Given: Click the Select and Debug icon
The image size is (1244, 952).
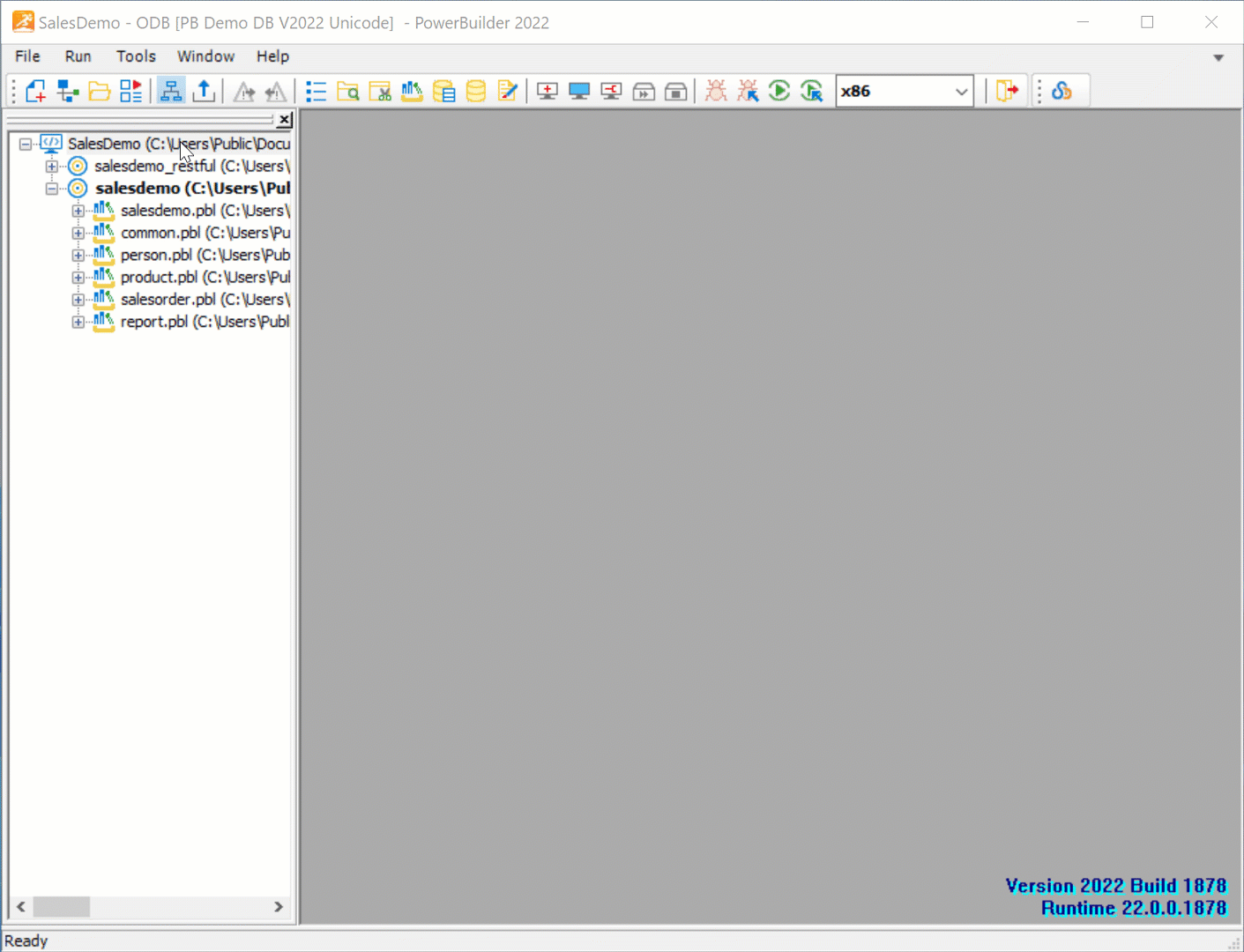Looking at the screenshot, I should 748,91.
